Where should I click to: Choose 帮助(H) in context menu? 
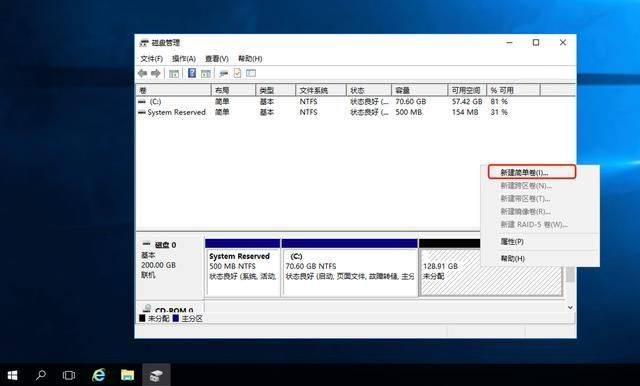(540, 258)
